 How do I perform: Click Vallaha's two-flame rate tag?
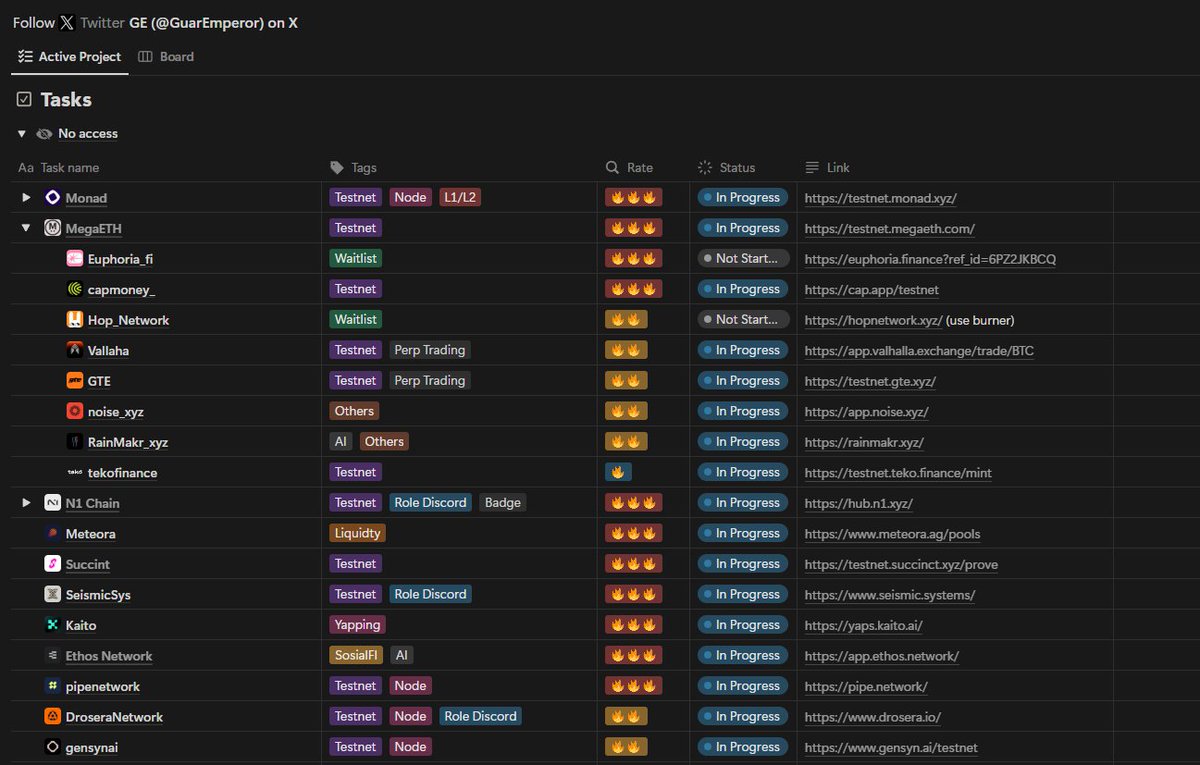click(x=626, y=350)
